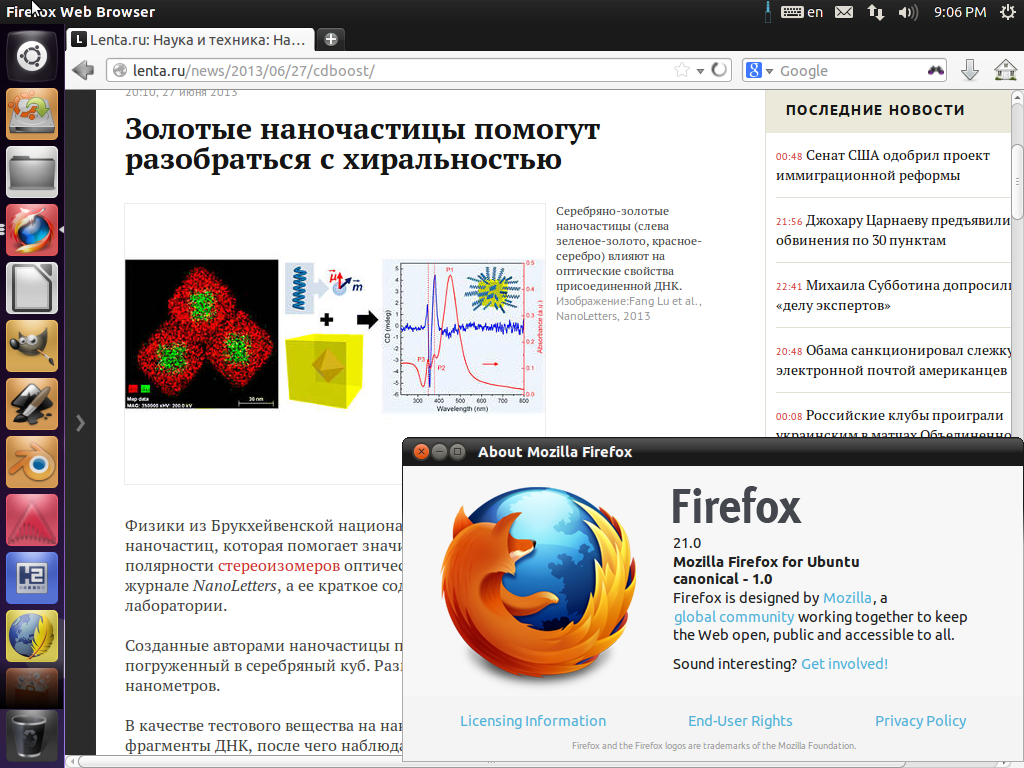
Task: Open news 'Сенат США одобрил проект'
Action: tap(882, 165)
